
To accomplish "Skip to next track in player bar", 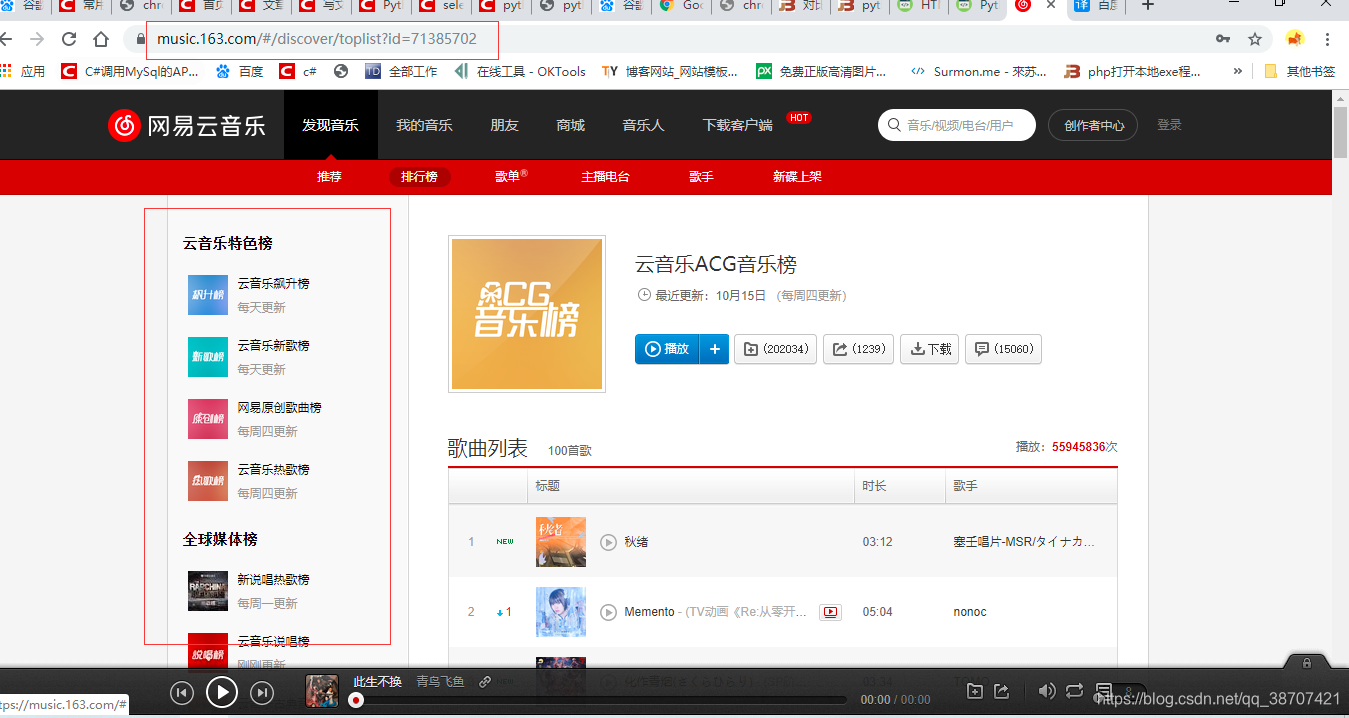I will pyautogui.click(x=262, y=693).
